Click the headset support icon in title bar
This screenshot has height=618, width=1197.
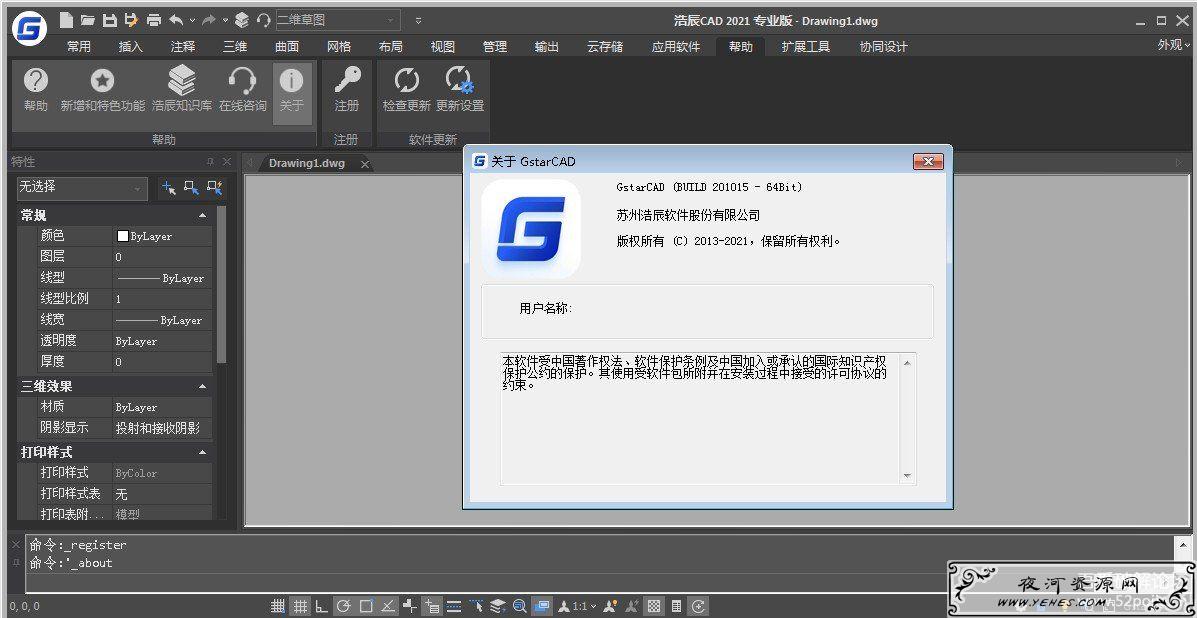click(263, 20)
